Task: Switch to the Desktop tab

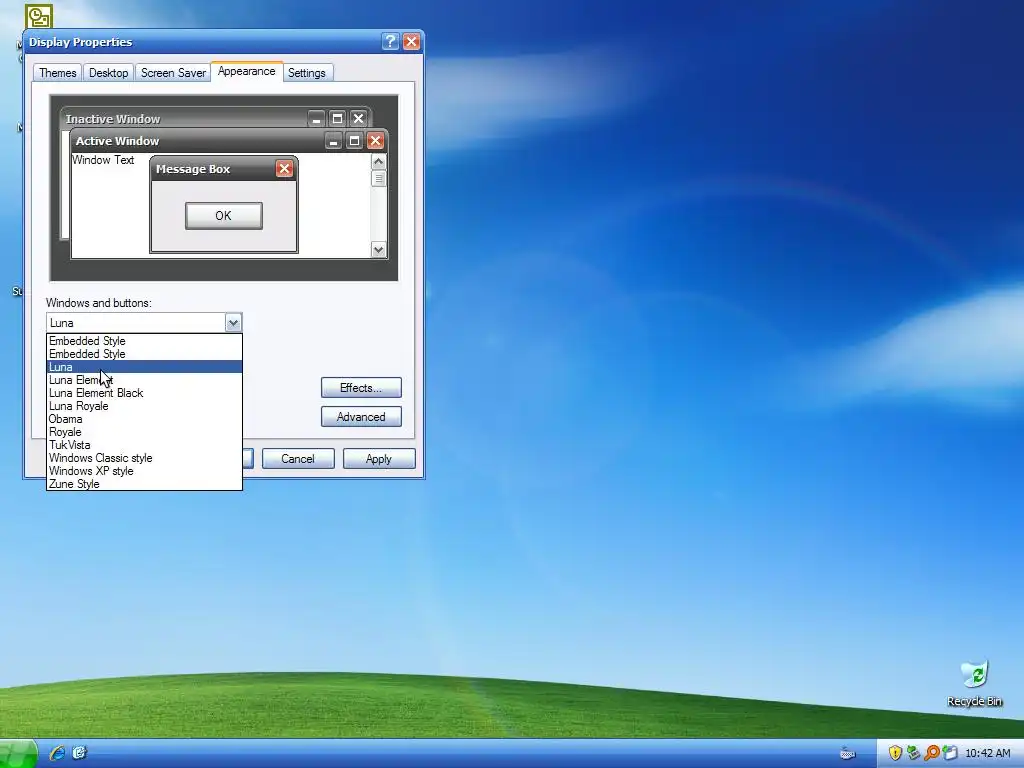Action: pyautogui.click(x=108, y=72)
